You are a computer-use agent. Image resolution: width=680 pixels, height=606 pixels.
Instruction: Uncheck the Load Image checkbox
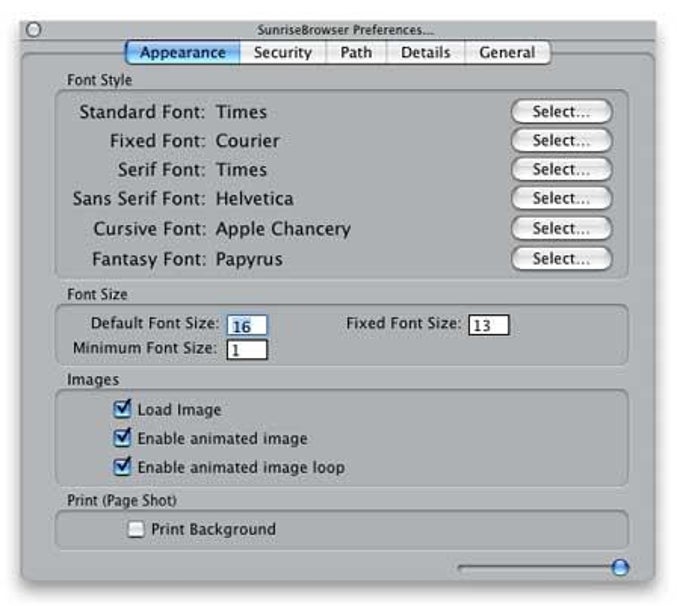(123, 409)
